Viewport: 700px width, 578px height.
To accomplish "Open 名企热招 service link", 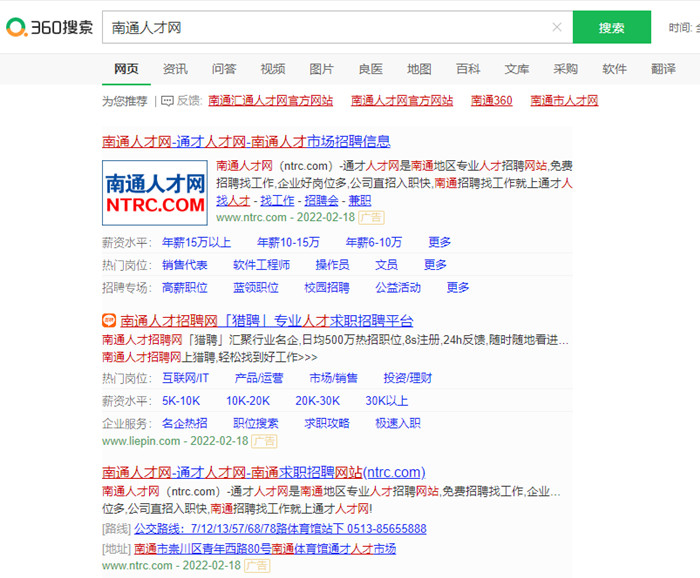I will [x=185, y=423].
